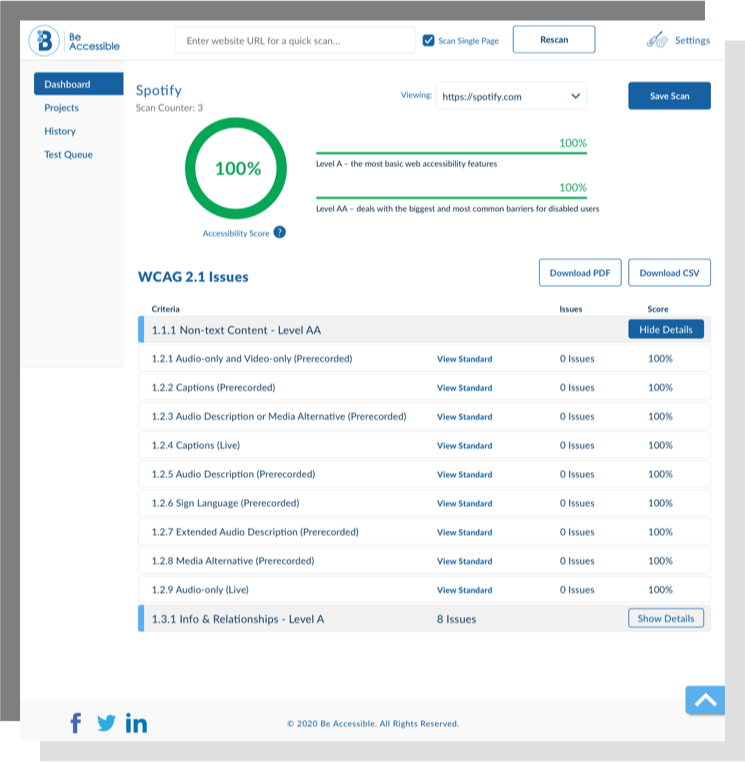Click 100% score in 1.2.5 row
The width and height of the screenshot is (745, 762).
pyautogui.click(x=660, y=474)
